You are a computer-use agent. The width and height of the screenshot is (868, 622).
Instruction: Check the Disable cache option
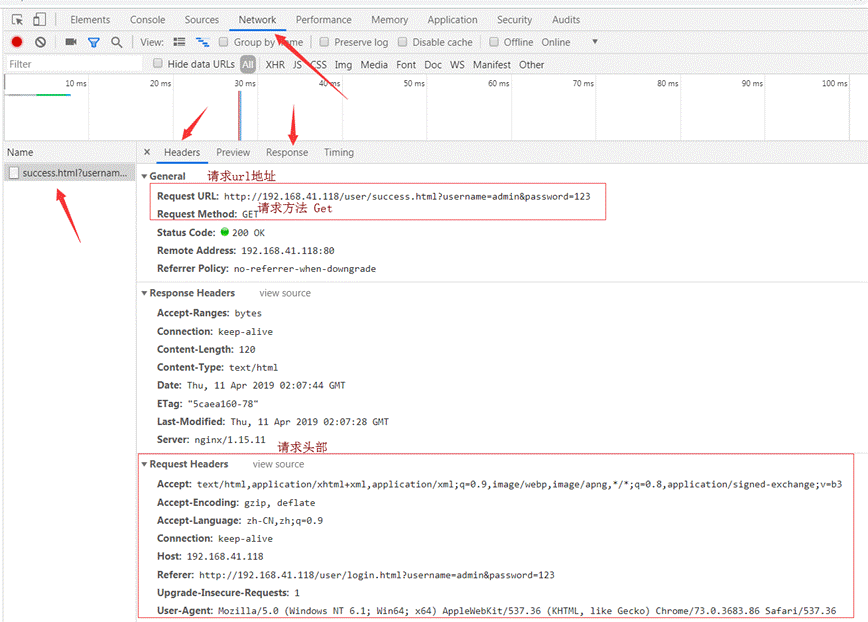402,42
